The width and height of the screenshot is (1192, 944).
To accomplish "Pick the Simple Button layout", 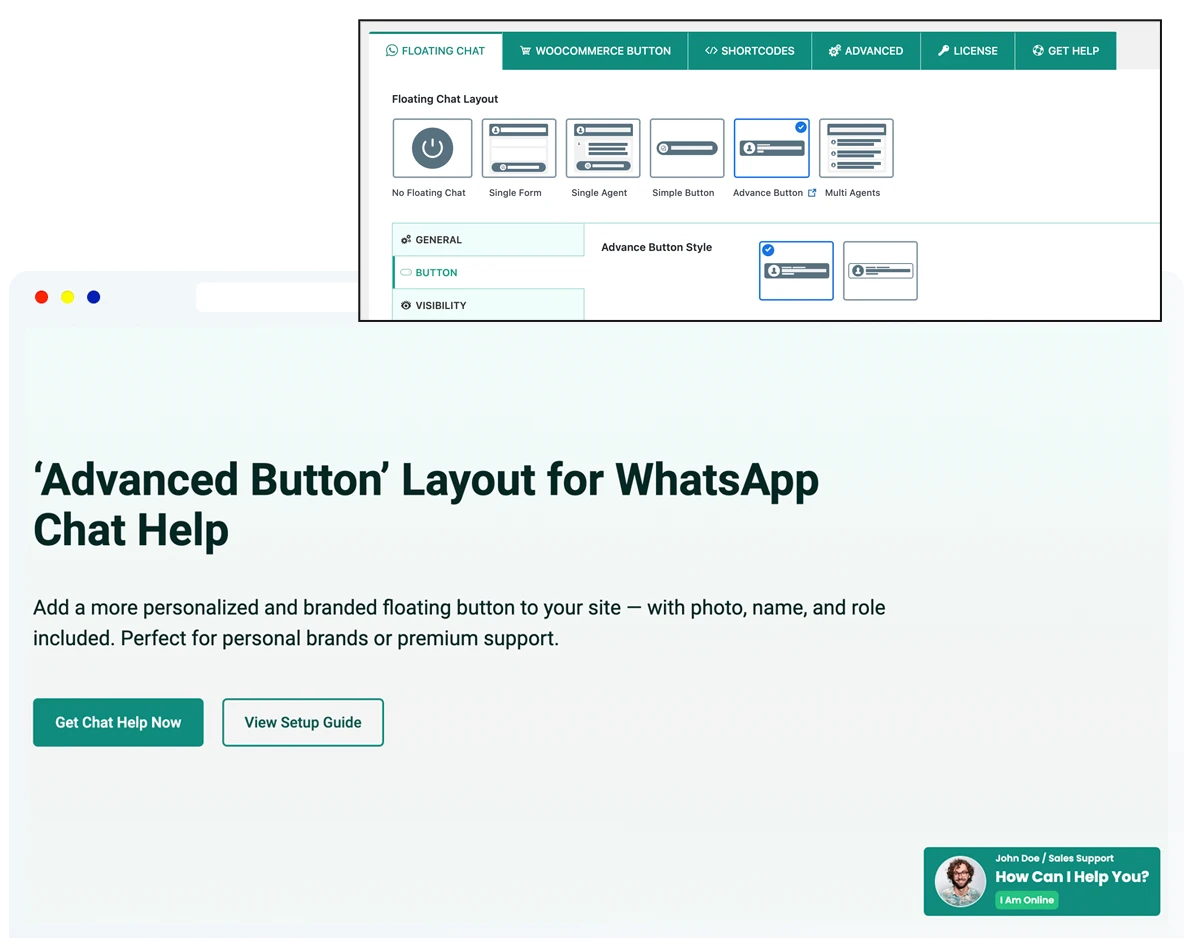I will pos(687,148).
